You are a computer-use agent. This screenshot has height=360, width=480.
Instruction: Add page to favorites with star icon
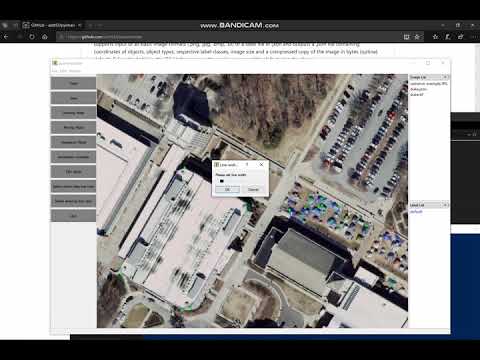click(x=417, y=37)
